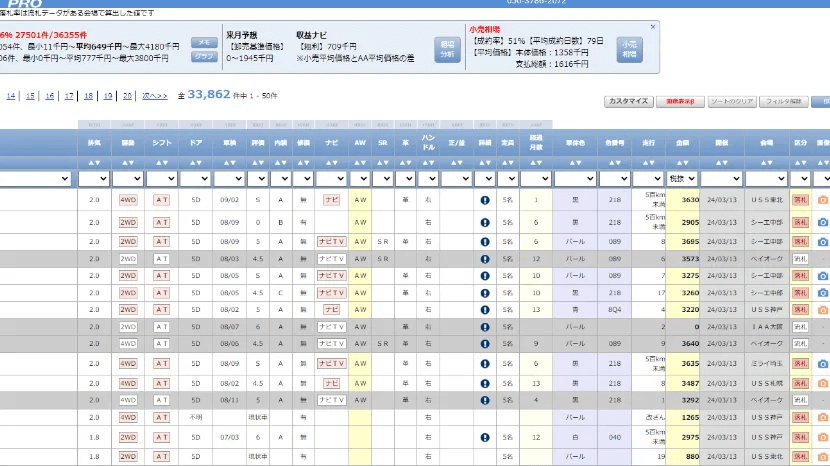
Task: Jump to page 20 of the results
Action: [x=126, y=96]
